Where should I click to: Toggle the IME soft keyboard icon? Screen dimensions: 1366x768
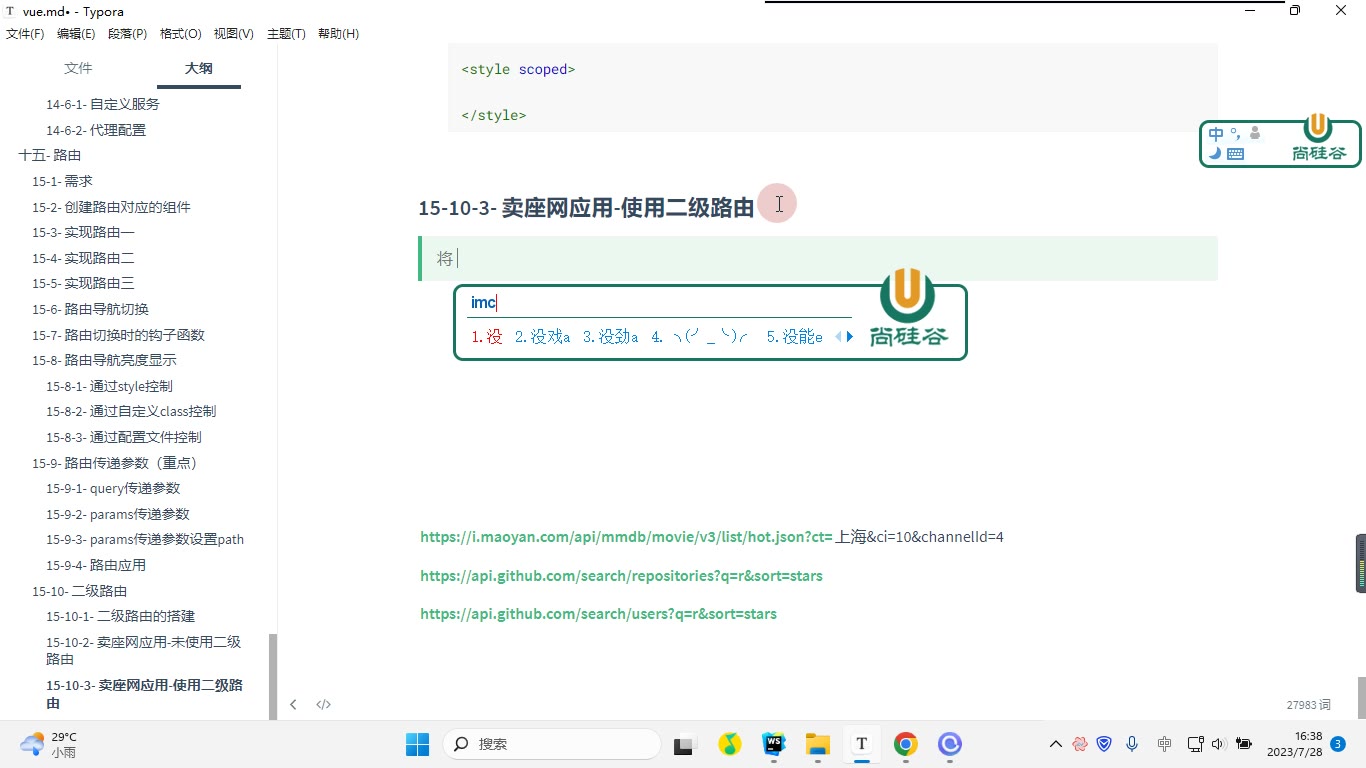coord(1236,154)
